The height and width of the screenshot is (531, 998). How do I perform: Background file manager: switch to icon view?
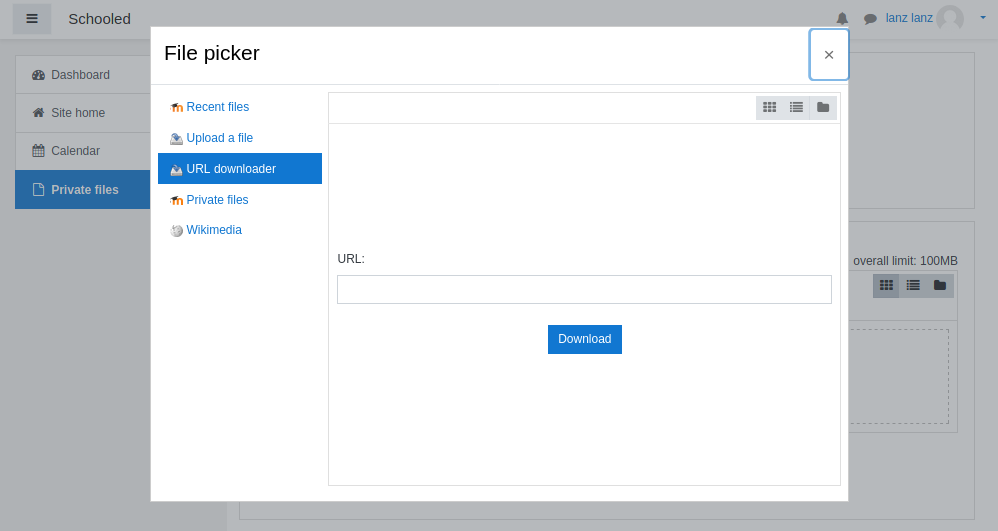click(886, 285)
